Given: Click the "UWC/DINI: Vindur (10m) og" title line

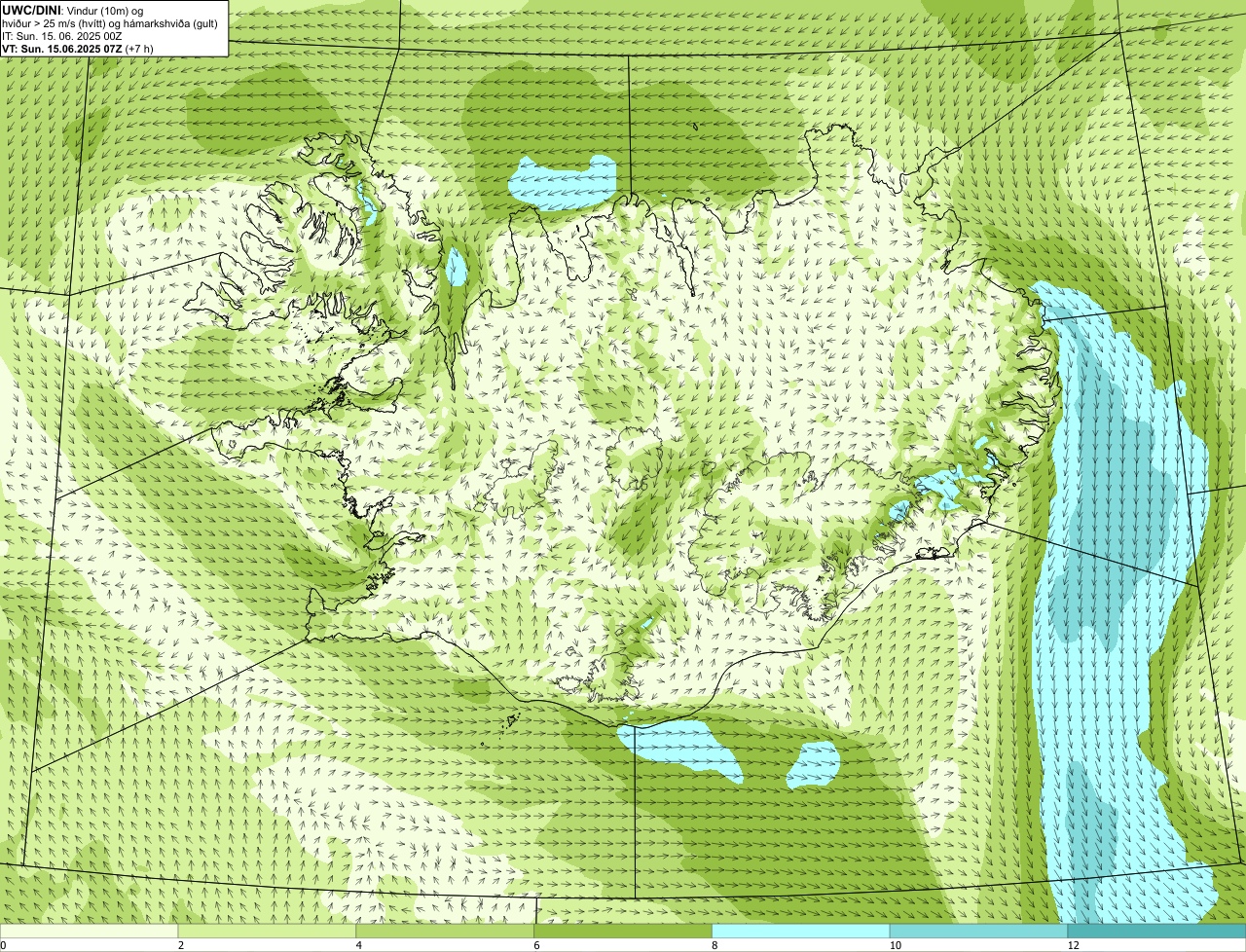Looking at the screenshot, I should click(x=73, y=11).
